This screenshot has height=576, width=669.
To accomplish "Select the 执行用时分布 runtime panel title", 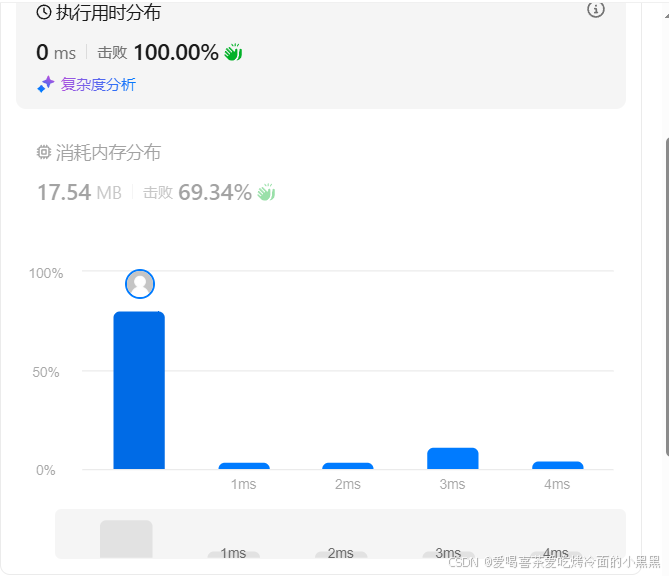I will pyautogui.click(x=108, y=13).
